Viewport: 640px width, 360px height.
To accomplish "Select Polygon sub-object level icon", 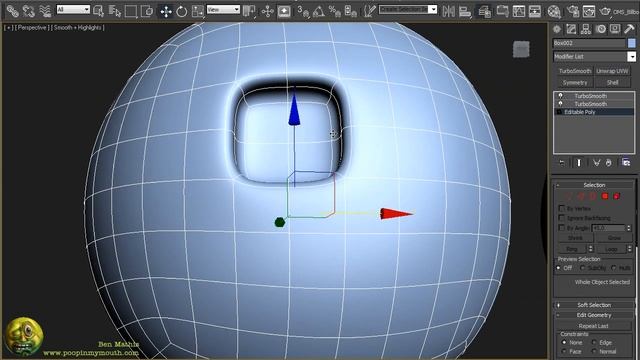I will (x=605, y=196).
